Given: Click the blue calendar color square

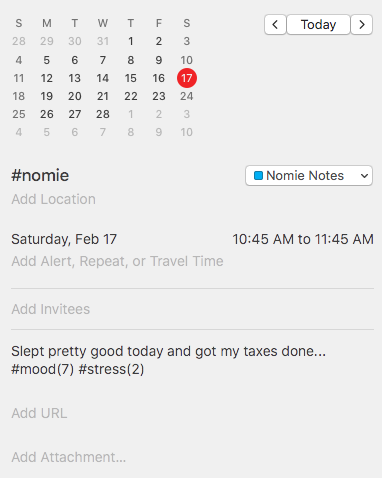Looking at the screenshot, I should point(258,175).
